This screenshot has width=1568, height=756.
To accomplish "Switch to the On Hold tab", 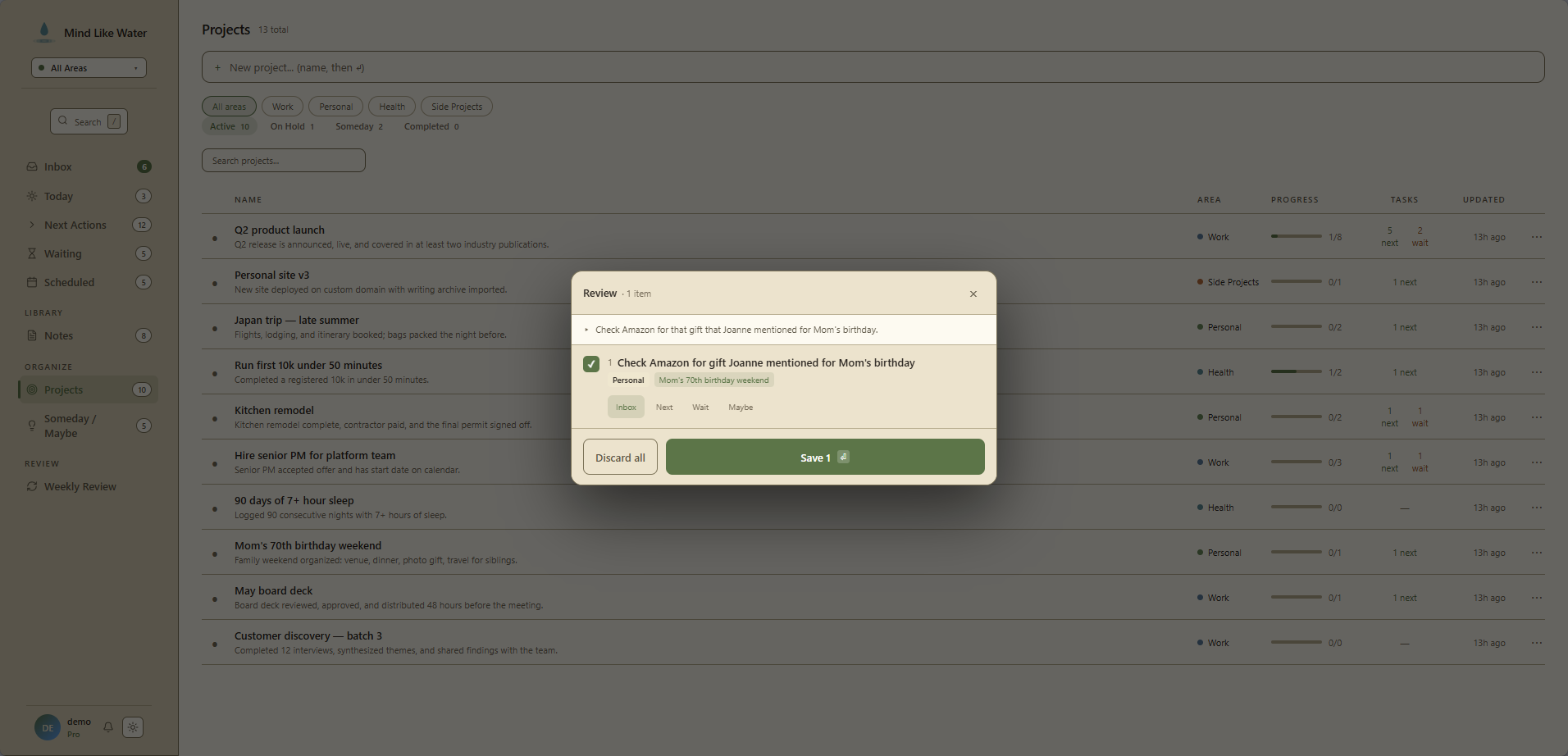I will coord(293,126).
